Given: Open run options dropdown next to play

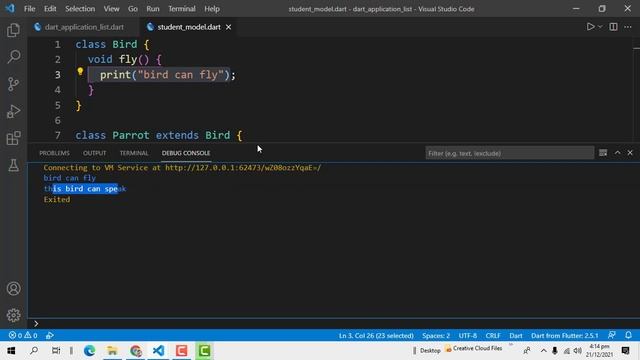Looking at the screenshot, I should coord(600,27).
